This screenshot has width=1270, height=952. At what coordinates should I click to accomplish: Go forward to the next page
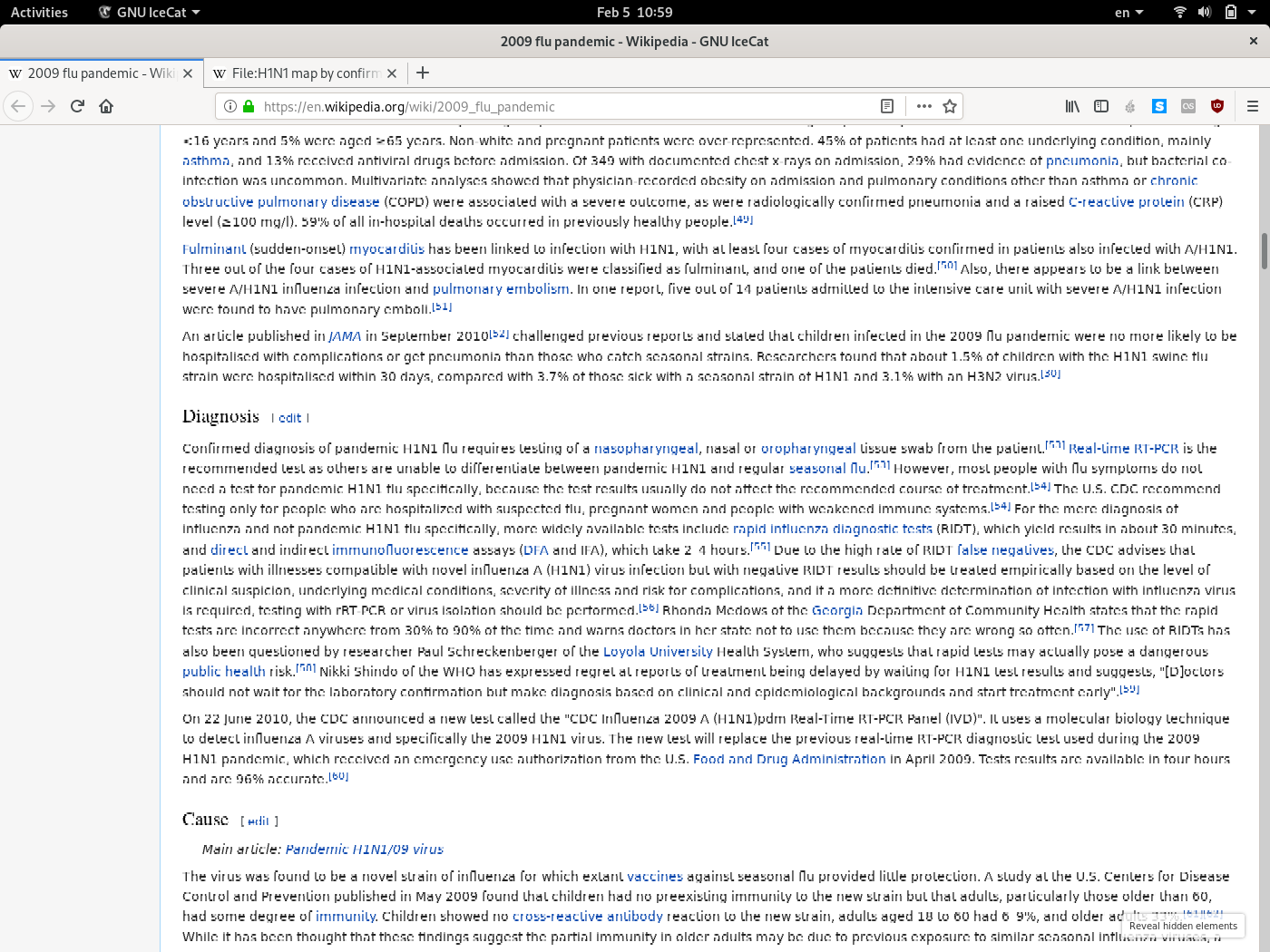[48, 106]
